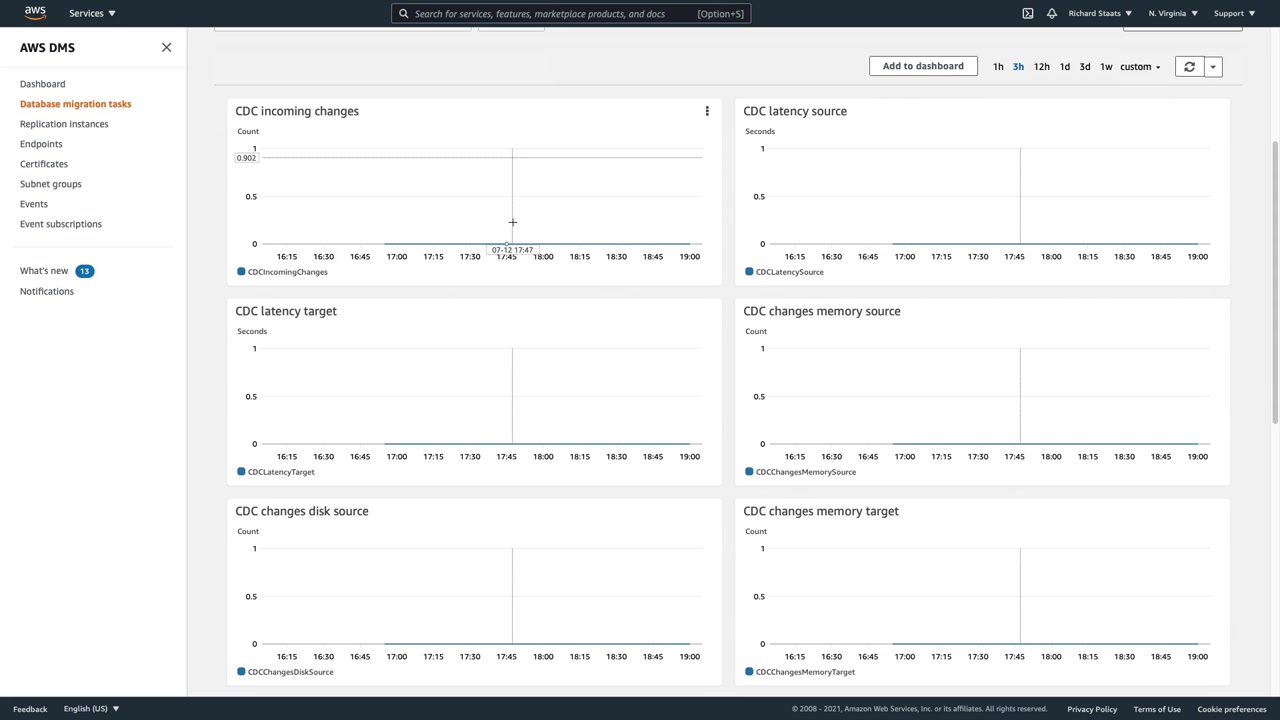Select the 1w time range
This screenshot has width=1280, height=720.
pos(1106,67)
